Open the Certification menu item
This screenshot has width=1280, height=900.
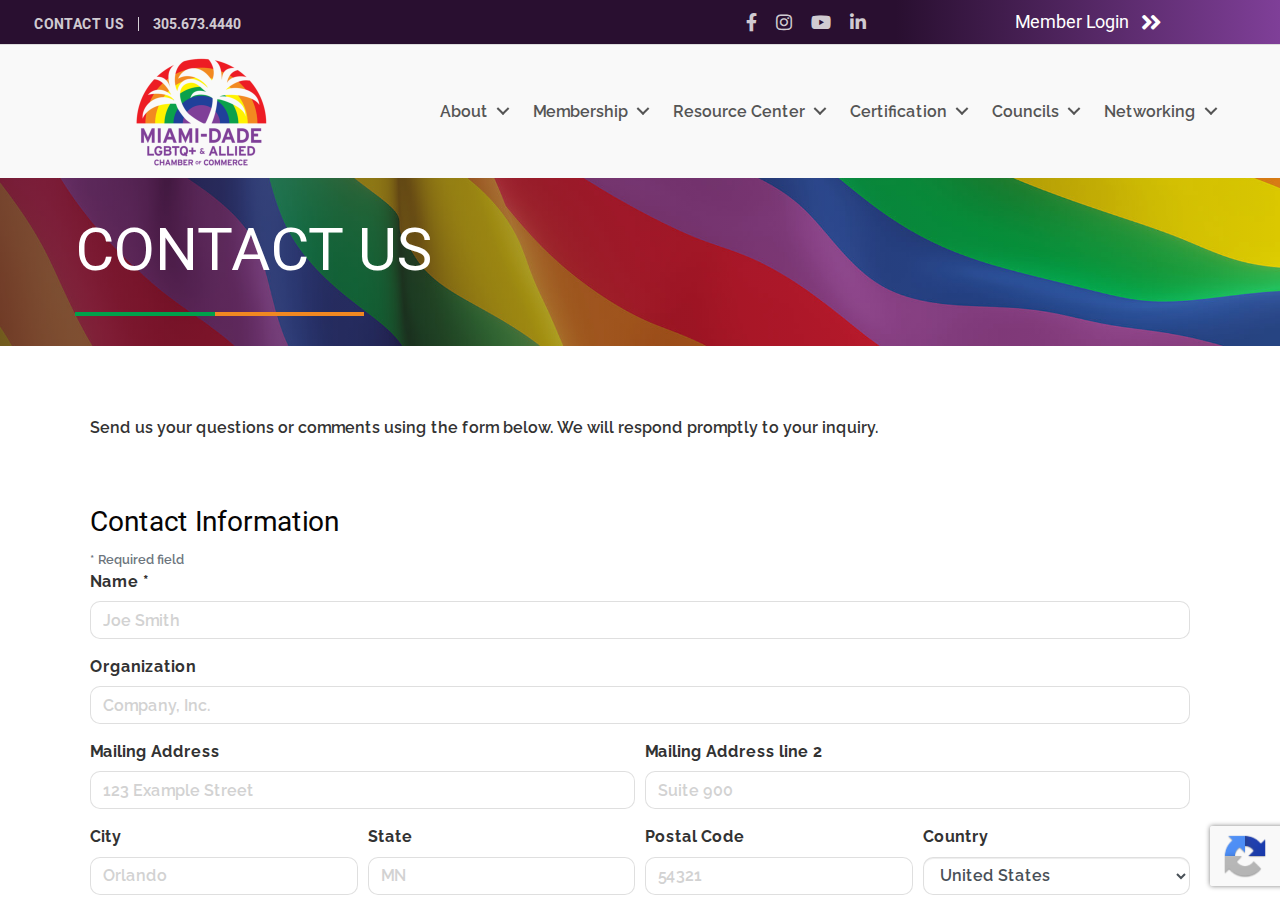click(898, 111)
